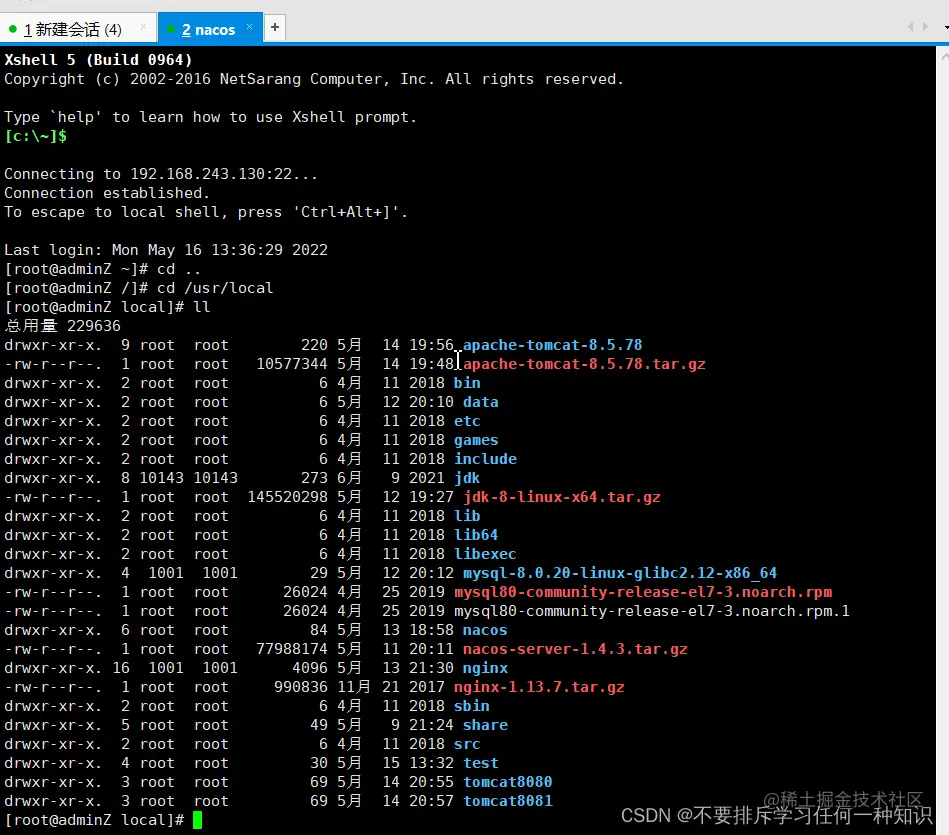Click the "libexec" directory entry
Image resolution: width=949 pixels, height=835 pixels.
tap(485, 554)
